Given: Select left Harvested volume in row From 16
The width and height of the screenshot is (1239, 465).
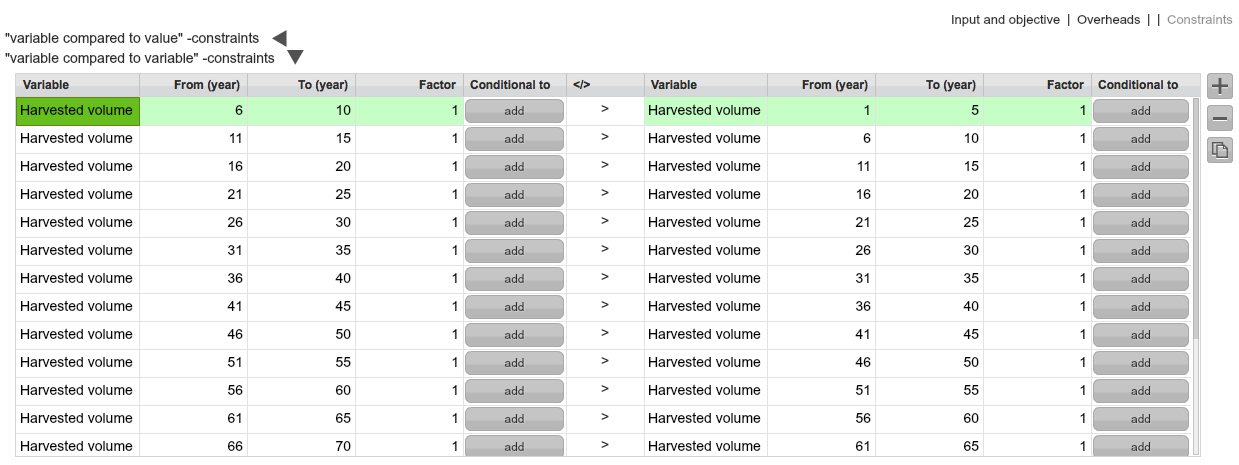Looking at the screenshot, I should click(78, 167).
